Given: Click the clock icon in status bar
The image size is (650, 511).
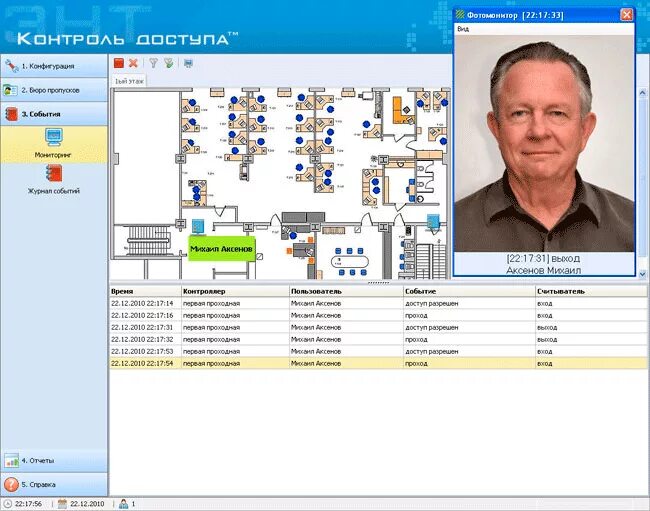Looking at the screenshot, I should point(7,504).
